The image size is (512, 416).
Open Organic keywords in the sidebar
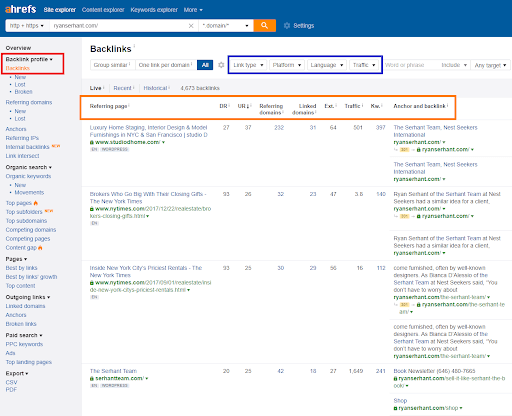click(28, 176)
